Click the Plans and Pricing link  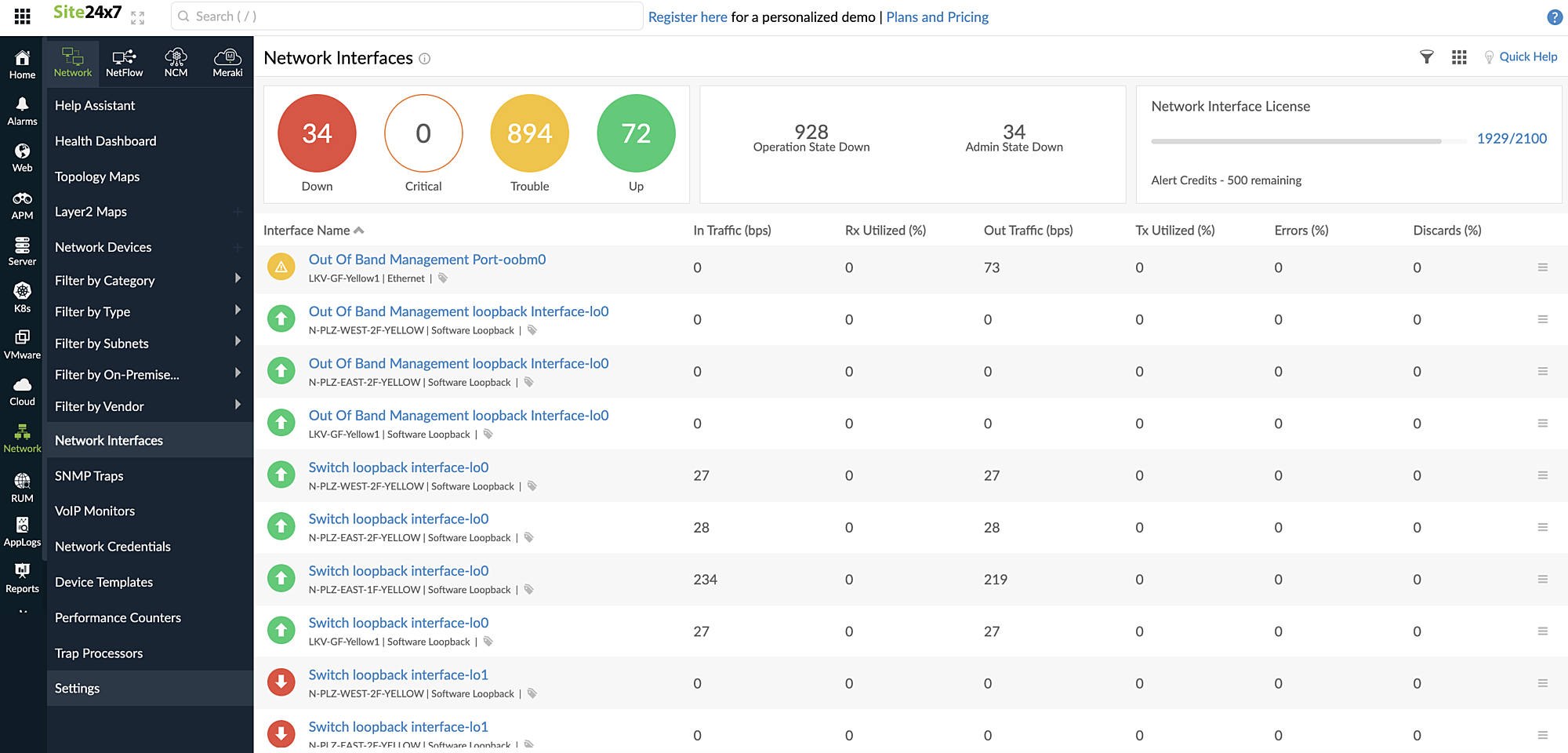(x=937, y=16)
